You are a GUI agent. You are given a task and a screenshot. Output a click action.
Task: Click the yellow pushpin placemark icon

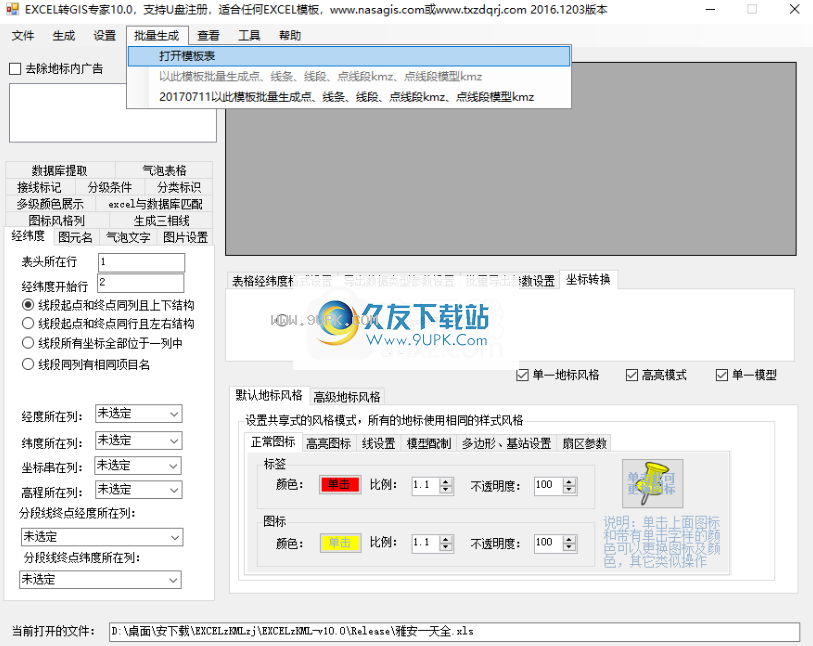pyautogui.click(x=652, y=483)
